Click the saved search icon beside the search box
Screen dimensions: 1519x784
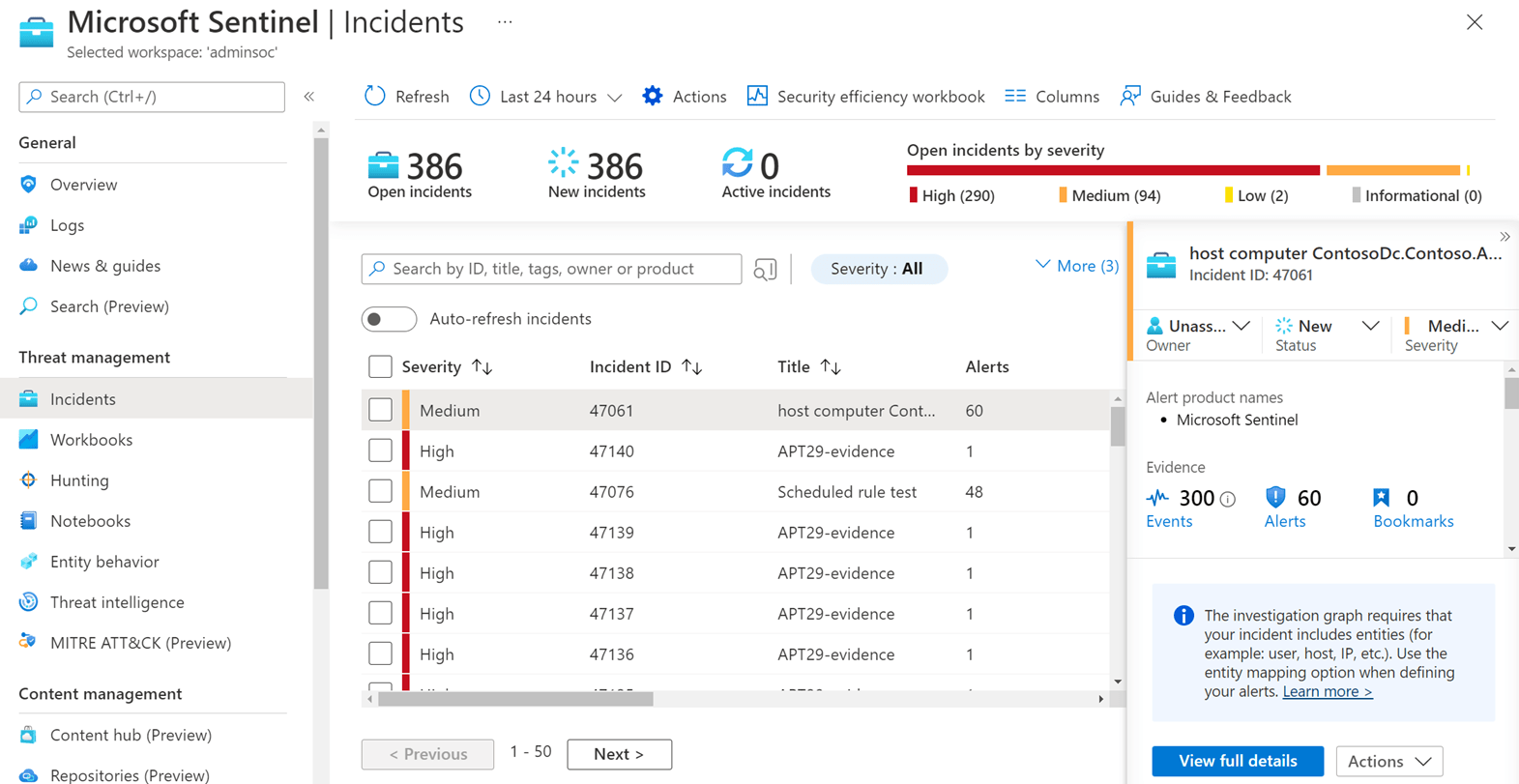[765, 270]
